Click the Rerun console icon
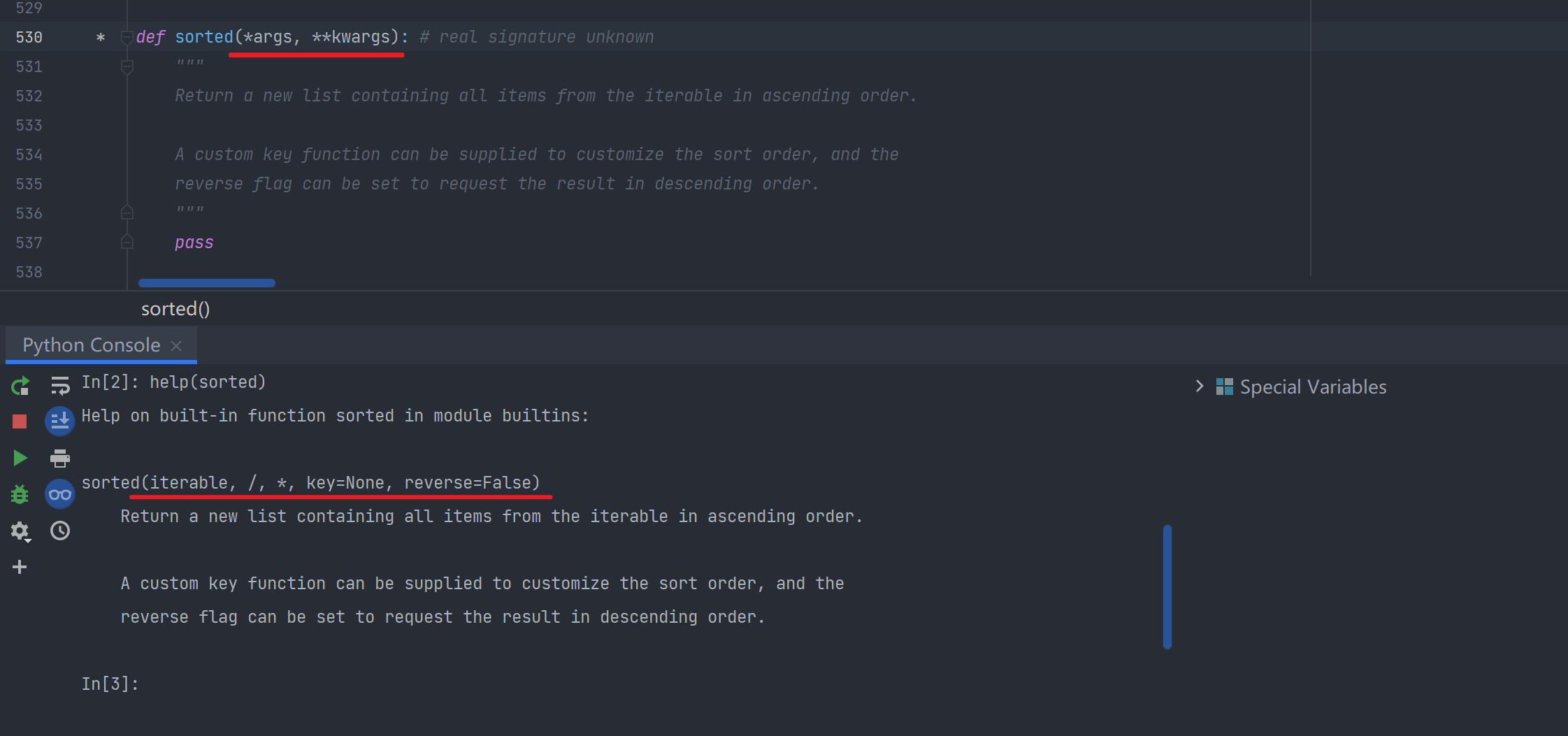Viewport: 1568px width, 736px height. [x=20, y=385]
